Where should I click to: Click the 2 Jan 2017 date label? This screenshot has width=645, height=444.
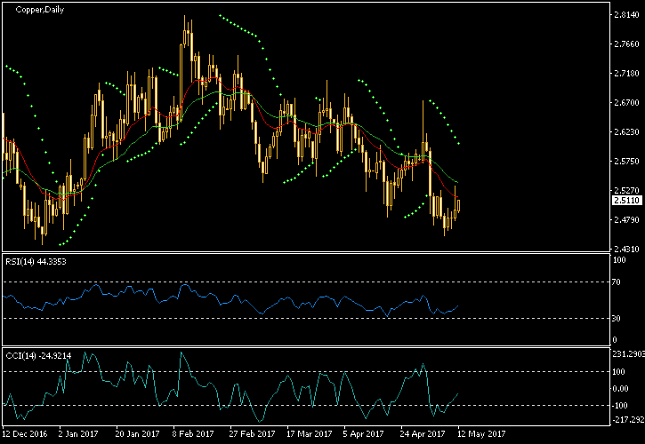pos(79,434)
